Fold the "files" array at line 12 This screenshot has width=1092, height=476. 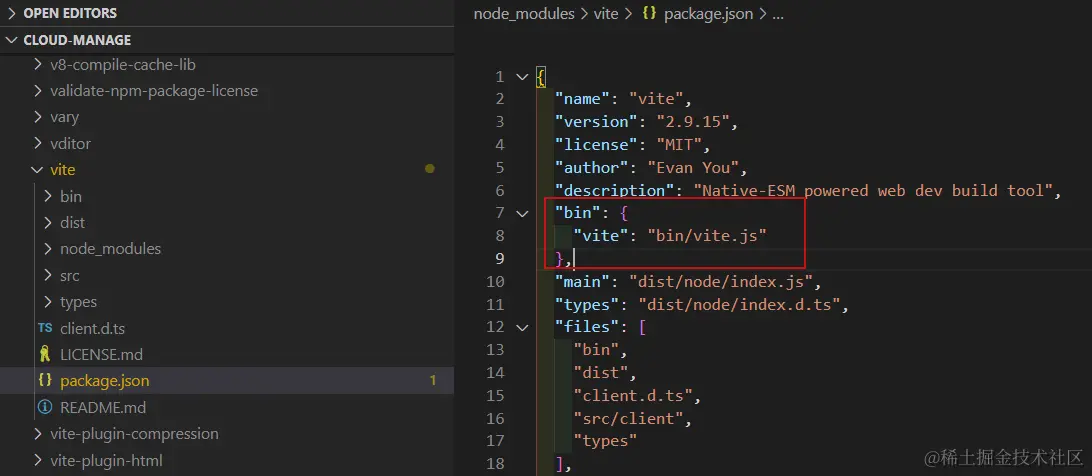[522, 327]
